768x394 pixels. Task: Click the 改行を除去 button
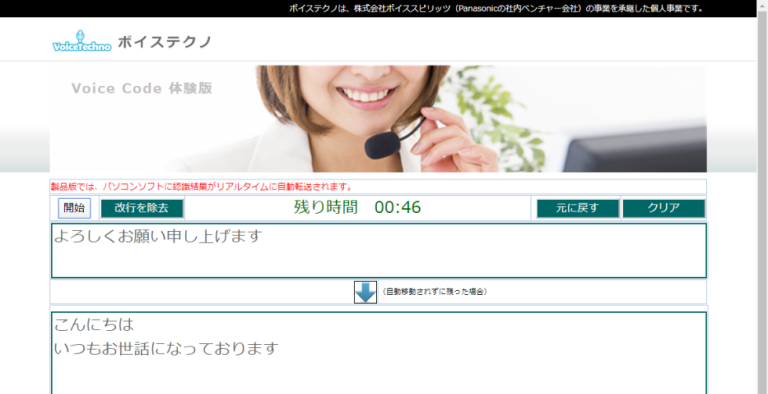[142, 208]
